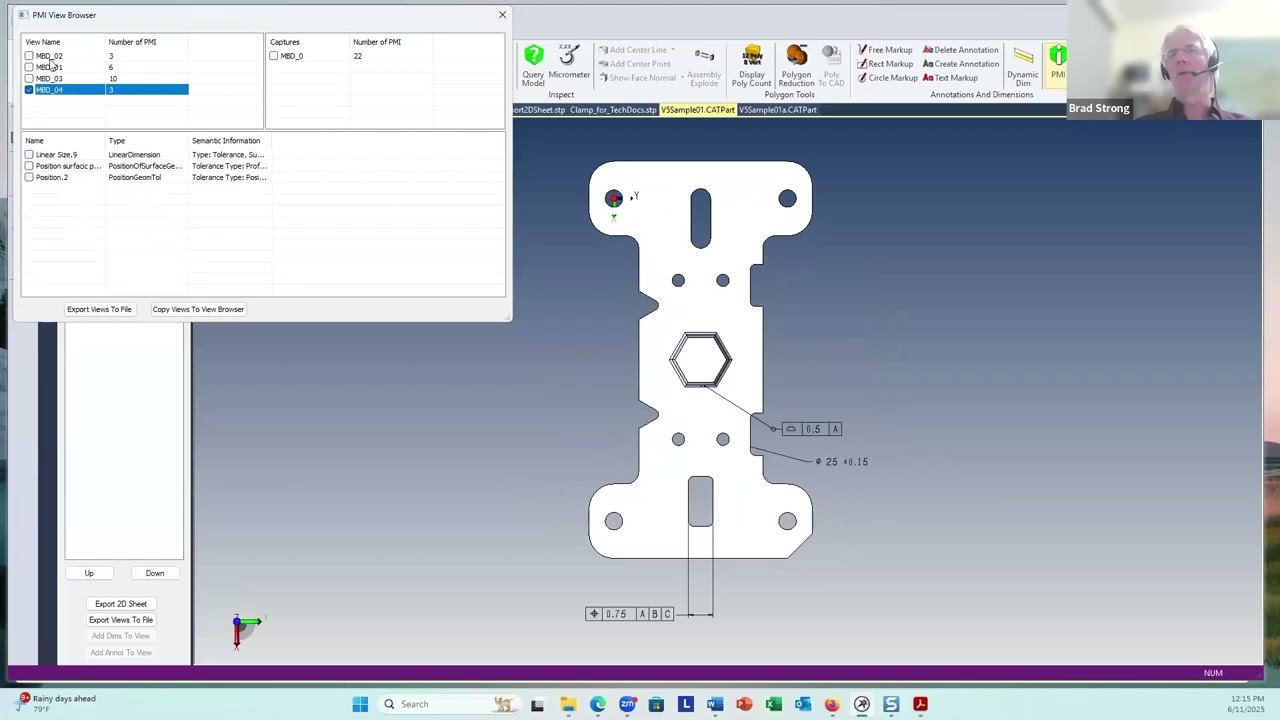
Task: Switch to the 2DSheet.stp document tab
Action: tap(540, 110)
